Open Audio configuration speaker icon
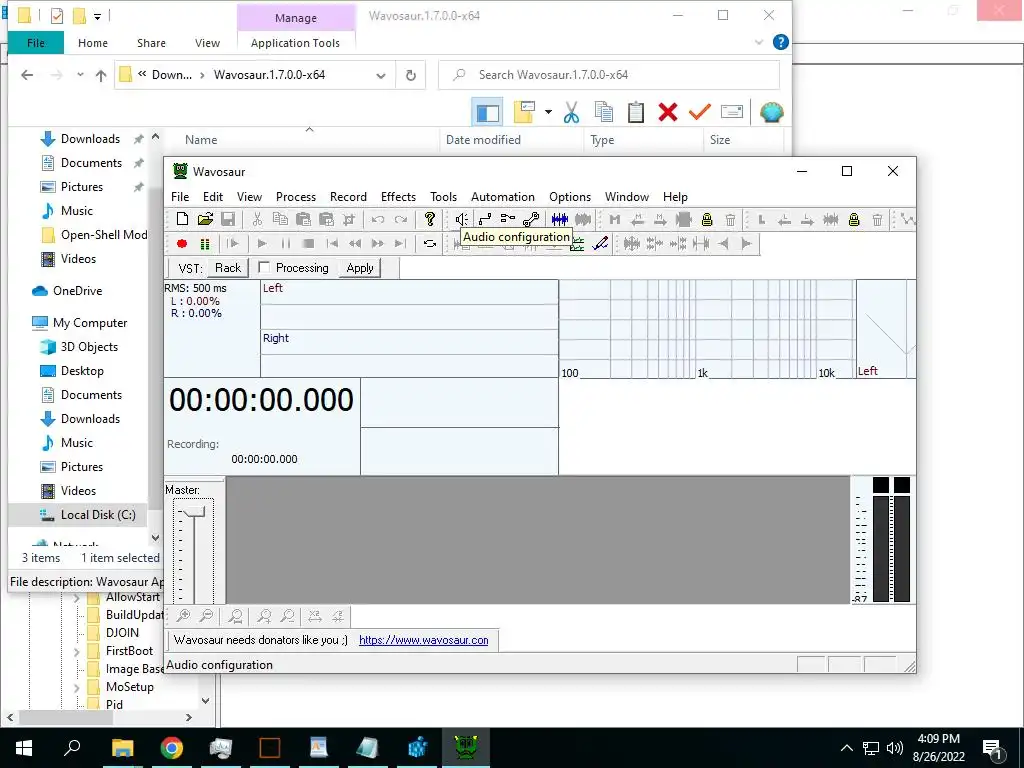The height and width of the screenshot is (768, 1024). (x=461, y=219)
